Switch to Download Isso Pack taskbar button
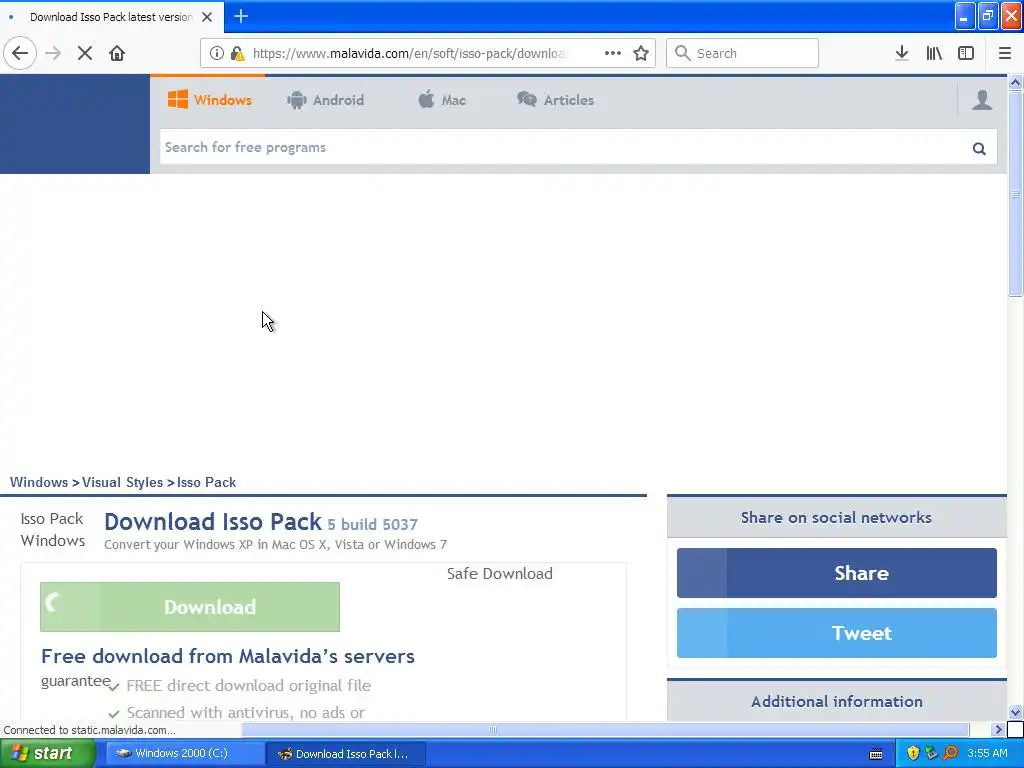 345,754
